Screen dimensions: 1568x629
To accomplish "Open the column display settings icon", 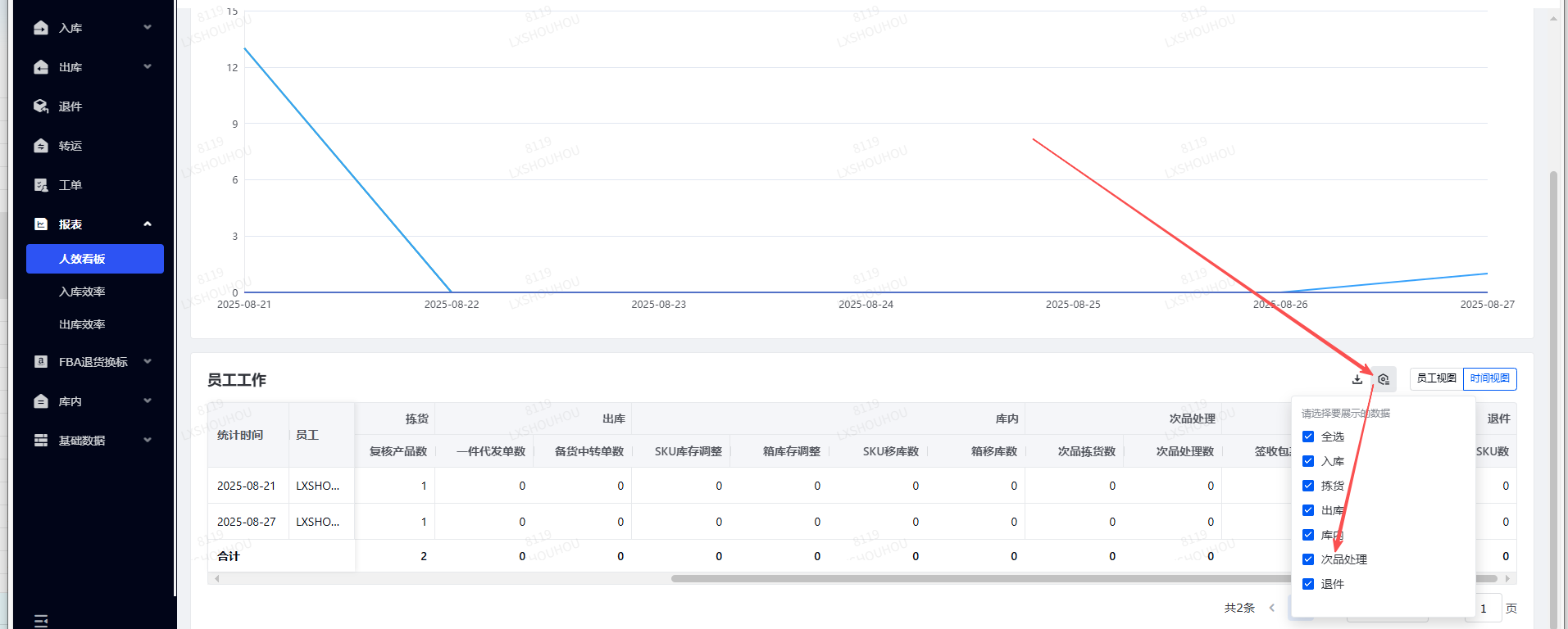I will [1384, 379].
